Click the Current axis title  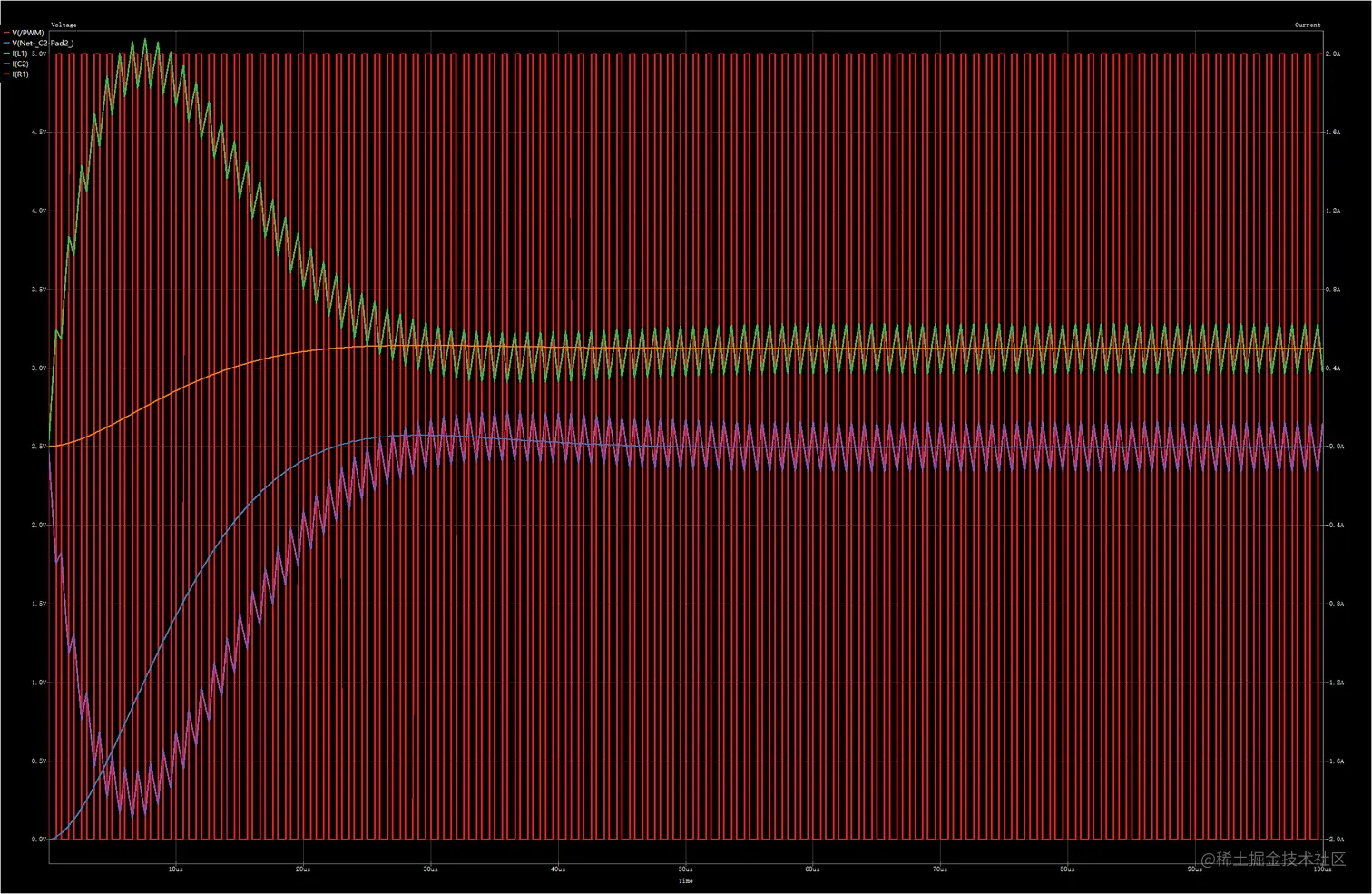[1308, 25]
